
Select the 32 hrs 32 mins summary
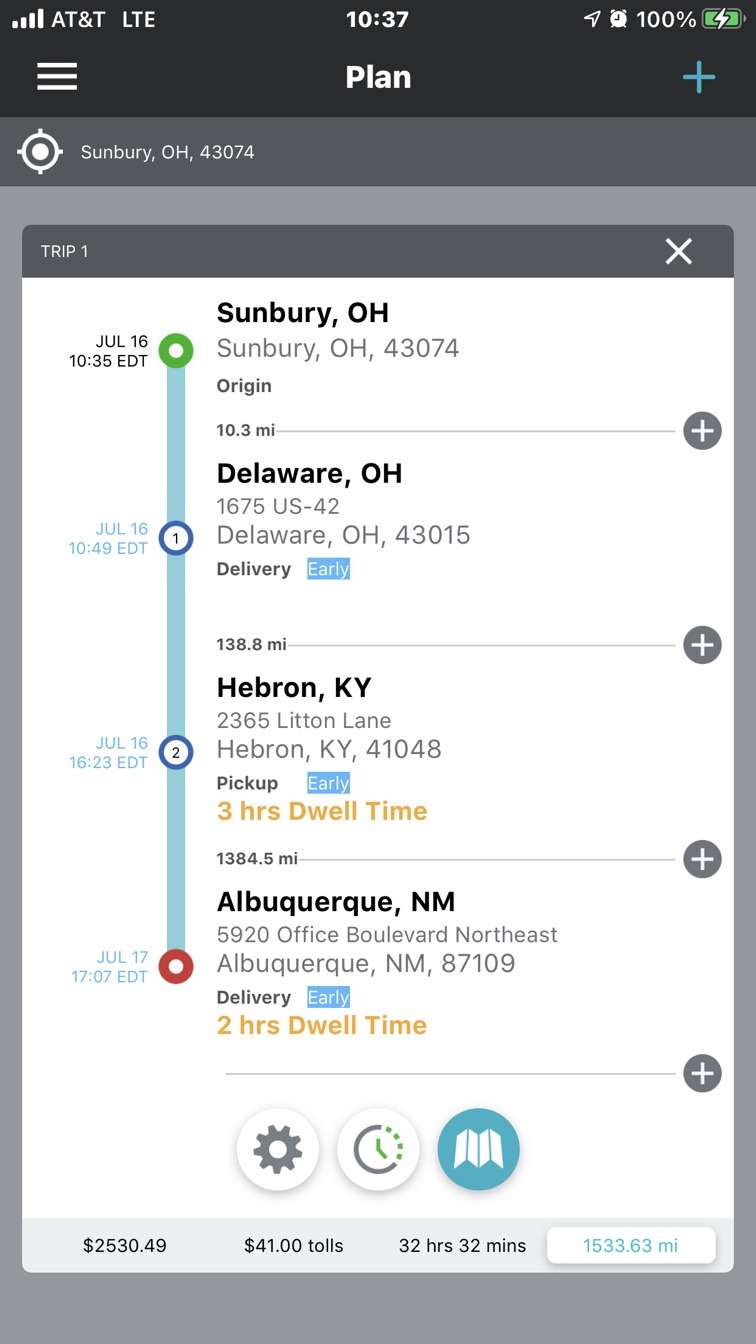[x=462, y=1245]
